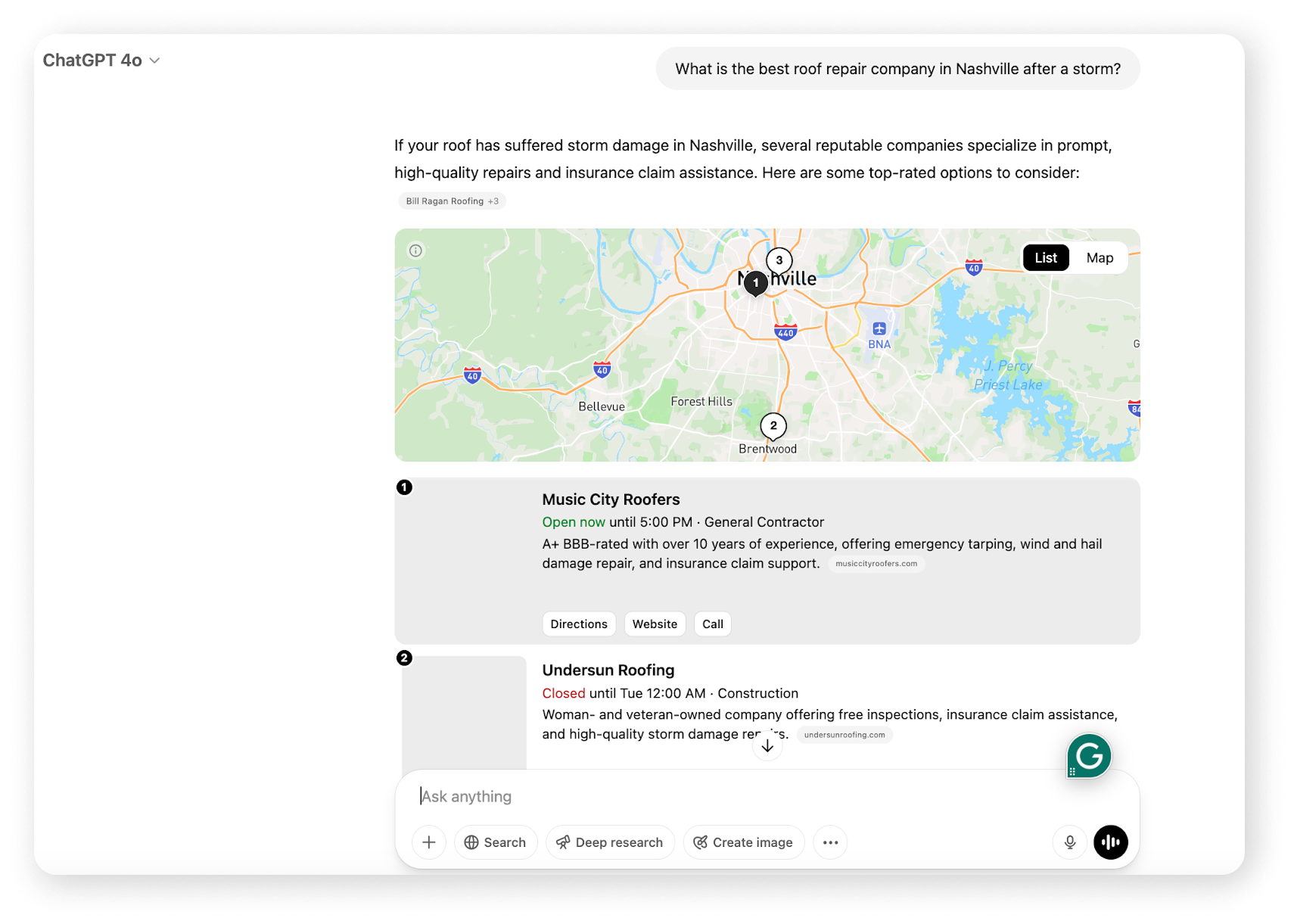Screen dimensions: 1294x924
Task: Click the J. Percy Priest Lake label
Action: coord(1008,375)
